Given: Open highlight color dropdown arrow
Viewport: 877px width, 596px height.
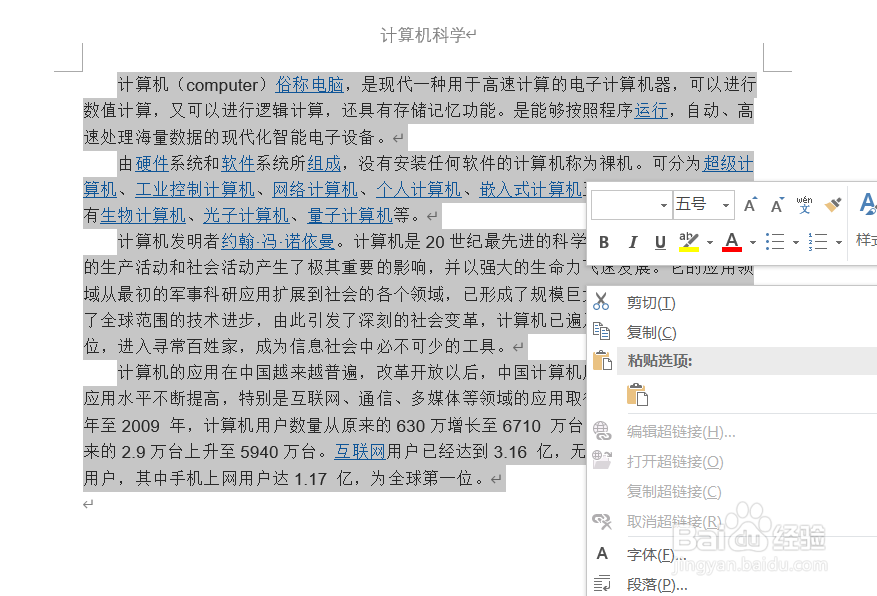Looking at the screenshot, I should click(x=710, y=242).
